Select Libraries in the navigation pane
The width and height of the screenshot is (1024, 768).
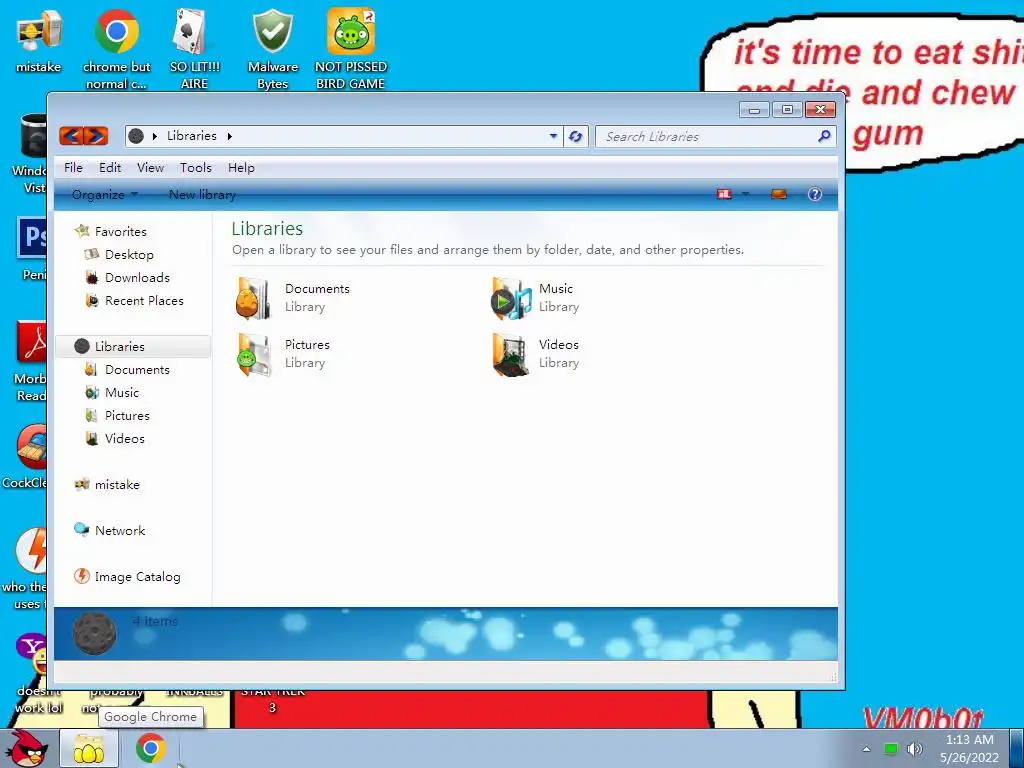point(133,346)
